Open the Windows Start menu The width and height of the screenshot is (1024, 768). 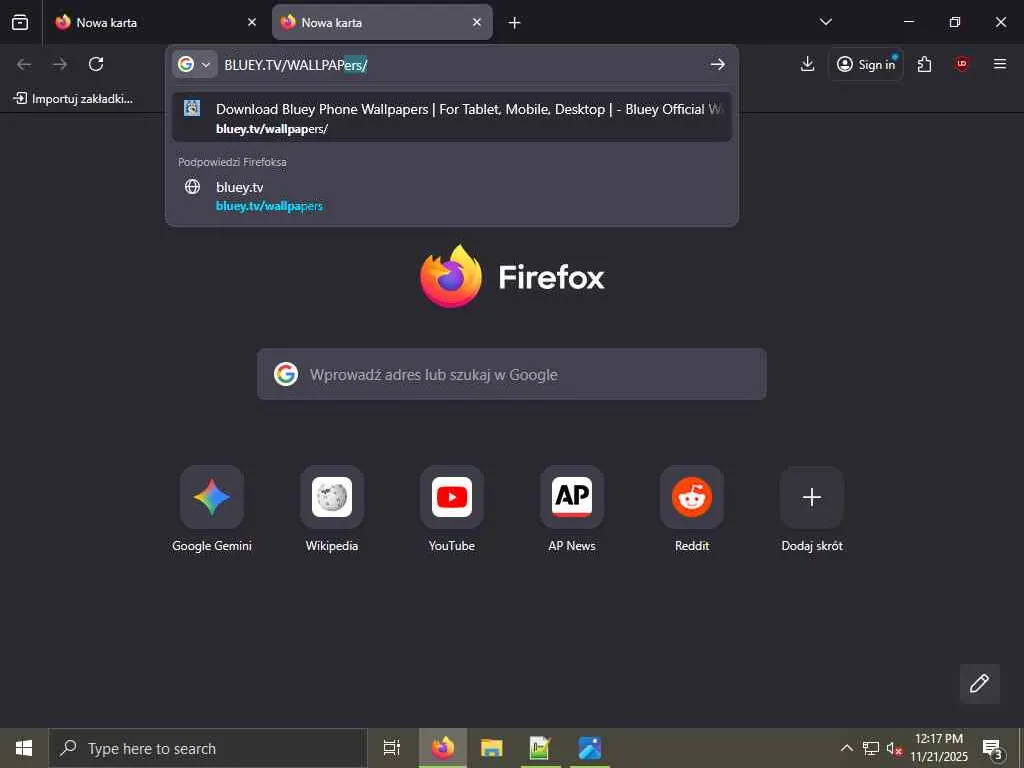[x=24, y=748]
